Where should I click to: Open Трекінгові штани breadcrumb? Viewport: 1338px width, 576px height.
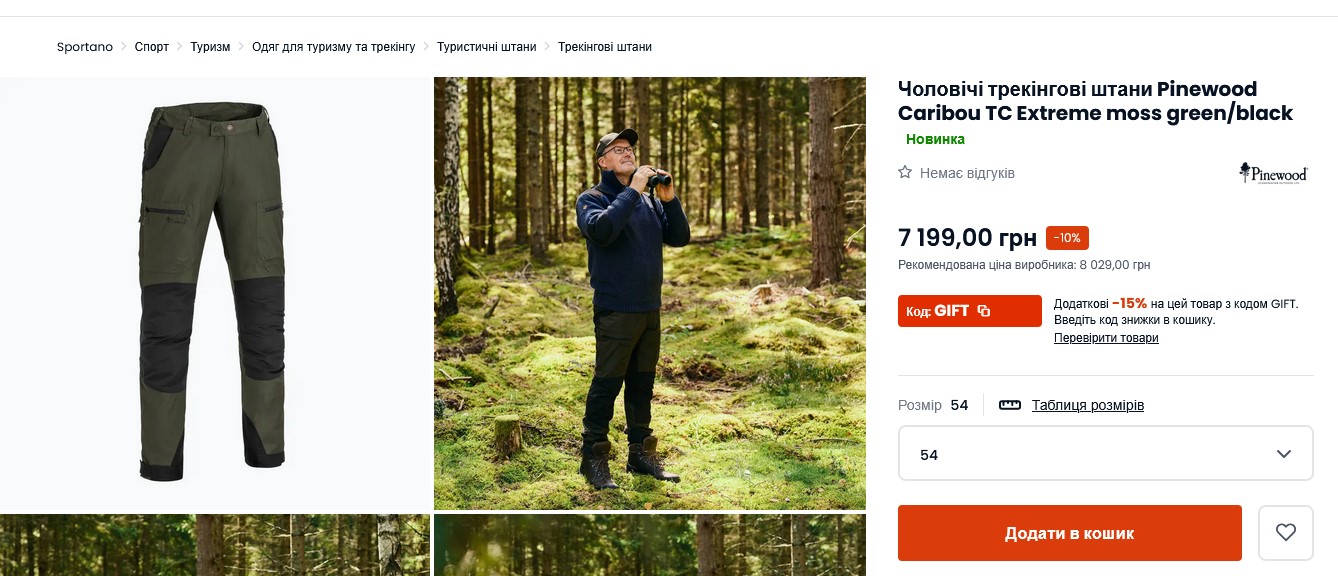[605, 47]
